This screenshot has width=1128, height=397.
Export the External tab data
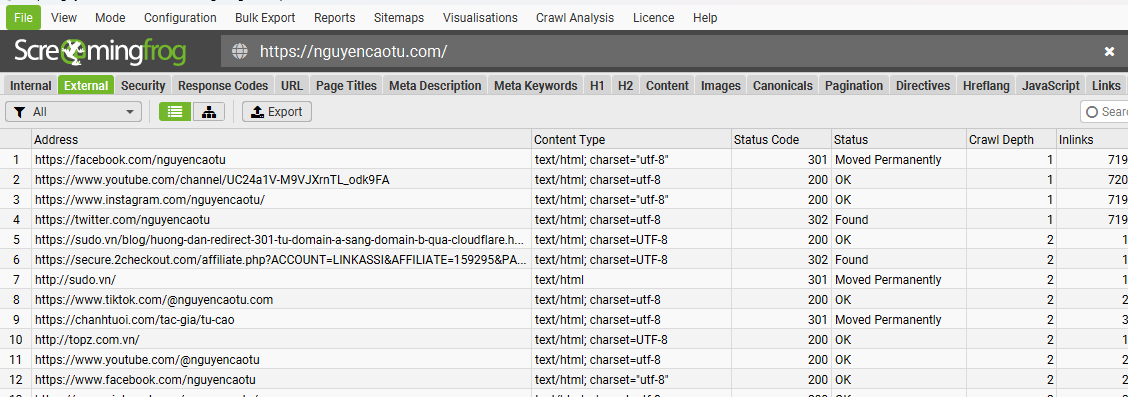pos(277,112)
